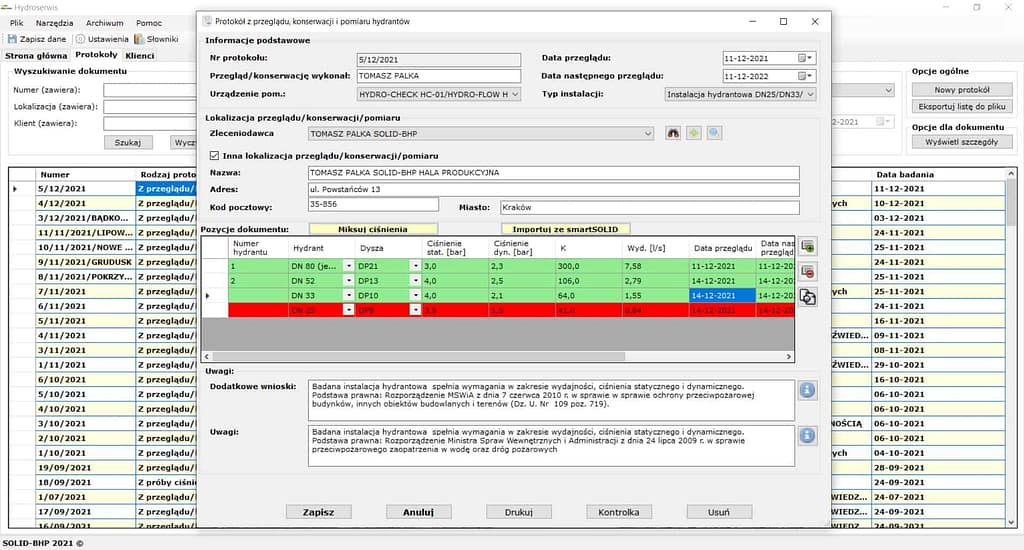Open Narzędzia menu

54,23
